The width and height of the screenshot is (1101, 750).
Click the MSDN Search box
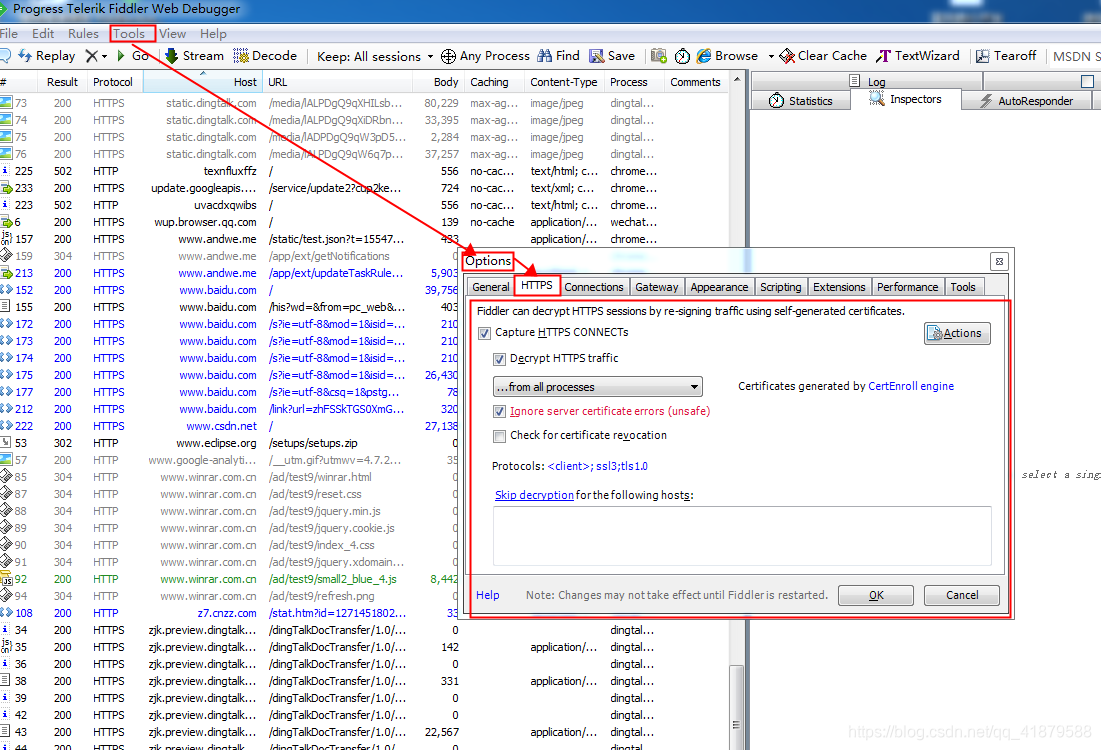click(x=1074, y=56)
